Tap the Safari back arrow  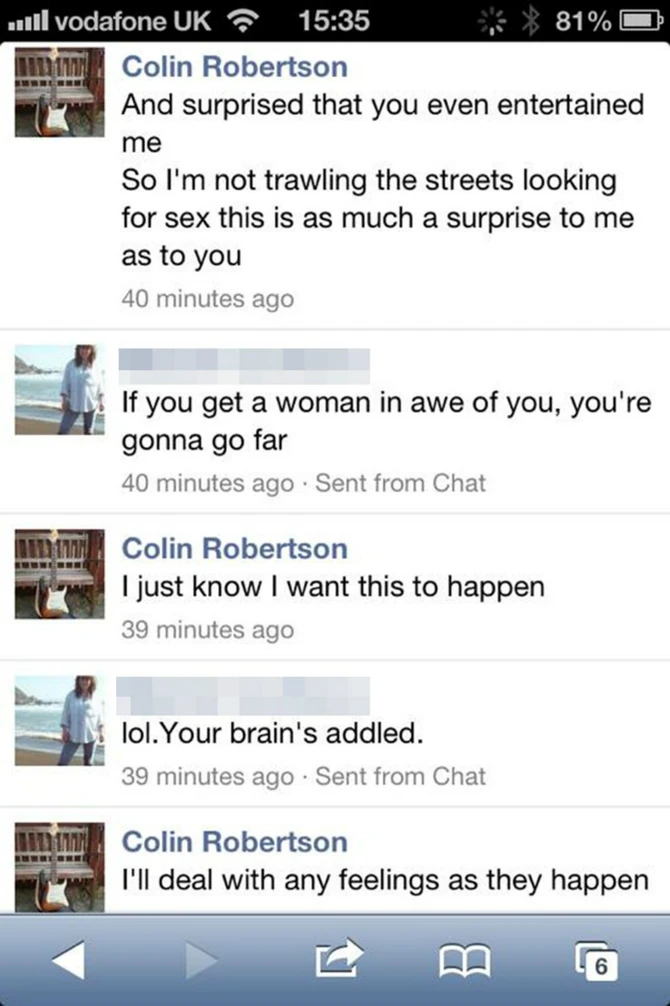tap(69, 960)
